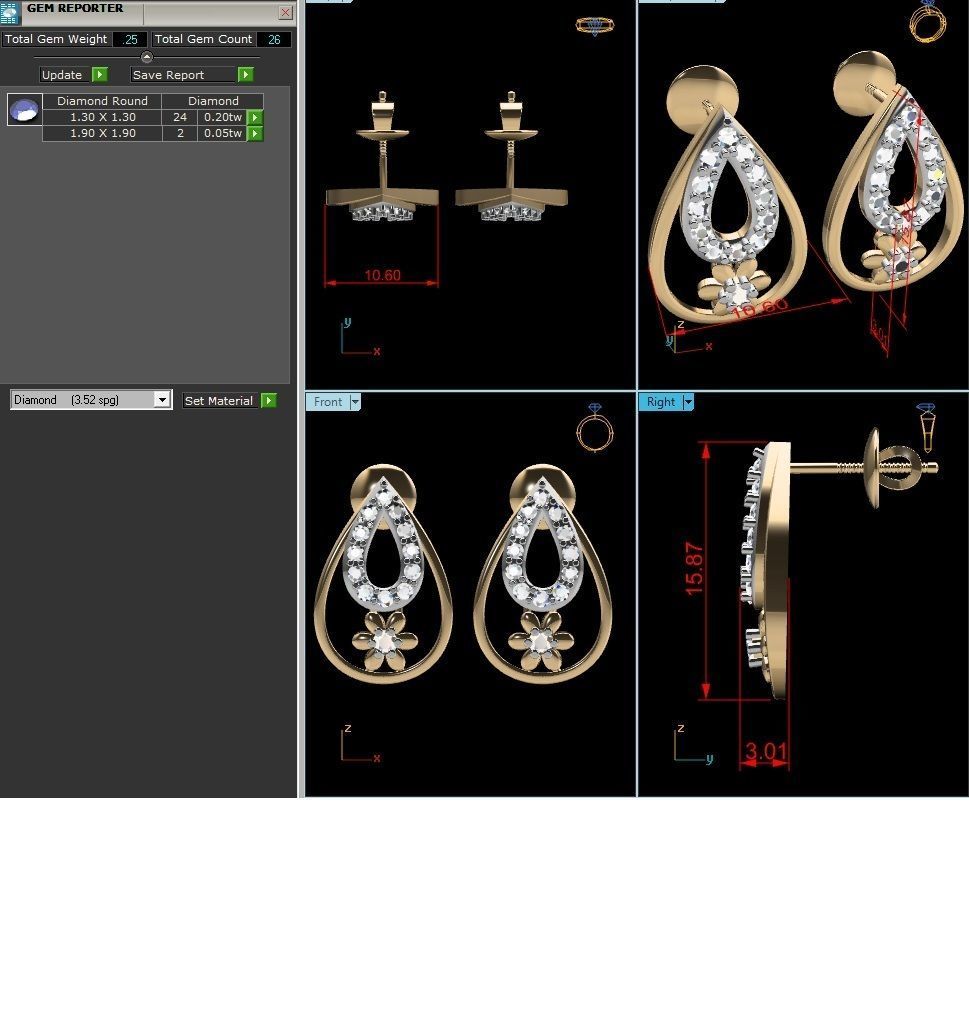The image size is (969, 1016).
Task: Click the 0.05tw weight cell
Action: [222, 133]
